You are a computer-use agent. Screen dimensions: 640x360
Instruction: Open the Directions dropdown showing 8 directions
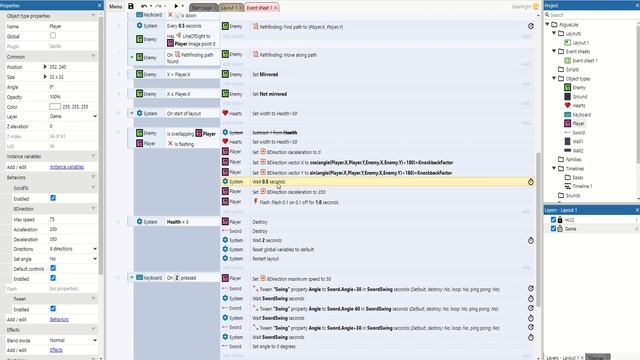[x=73, y=249]
